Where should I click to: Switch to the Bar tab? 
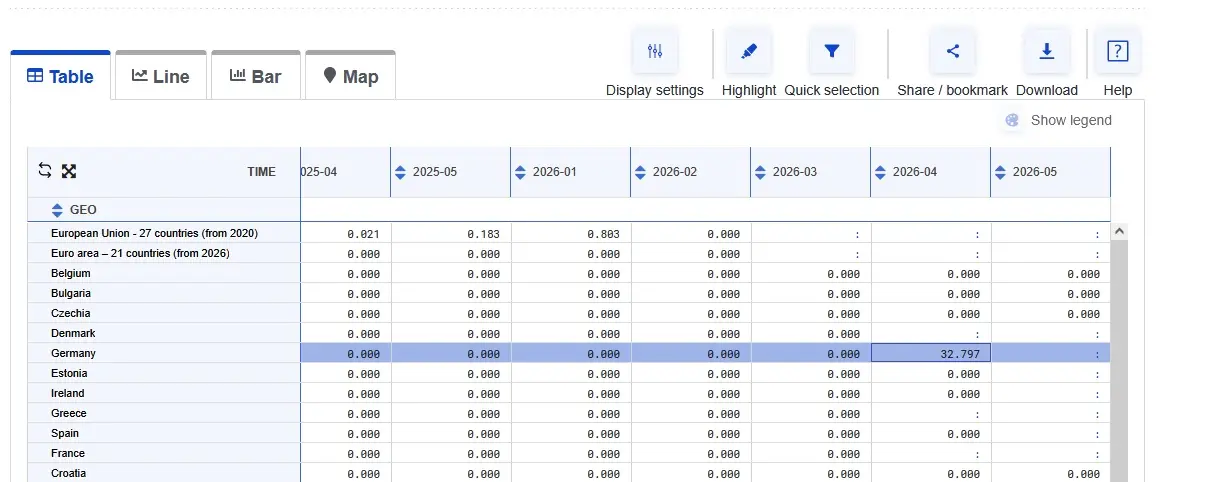tap(256, 76)
